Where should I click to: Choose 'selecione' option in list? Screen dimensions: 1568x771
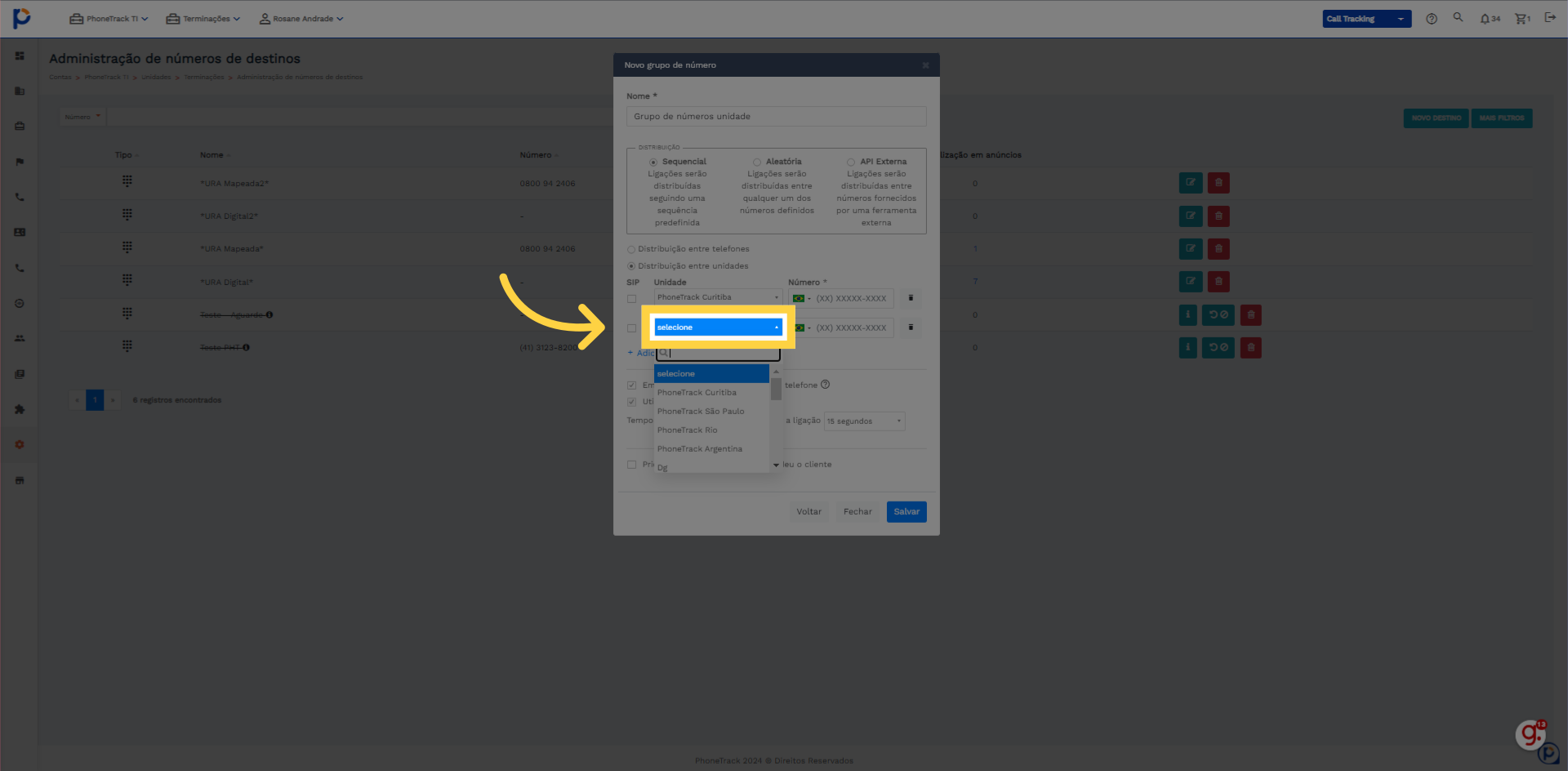pos(711,374)
